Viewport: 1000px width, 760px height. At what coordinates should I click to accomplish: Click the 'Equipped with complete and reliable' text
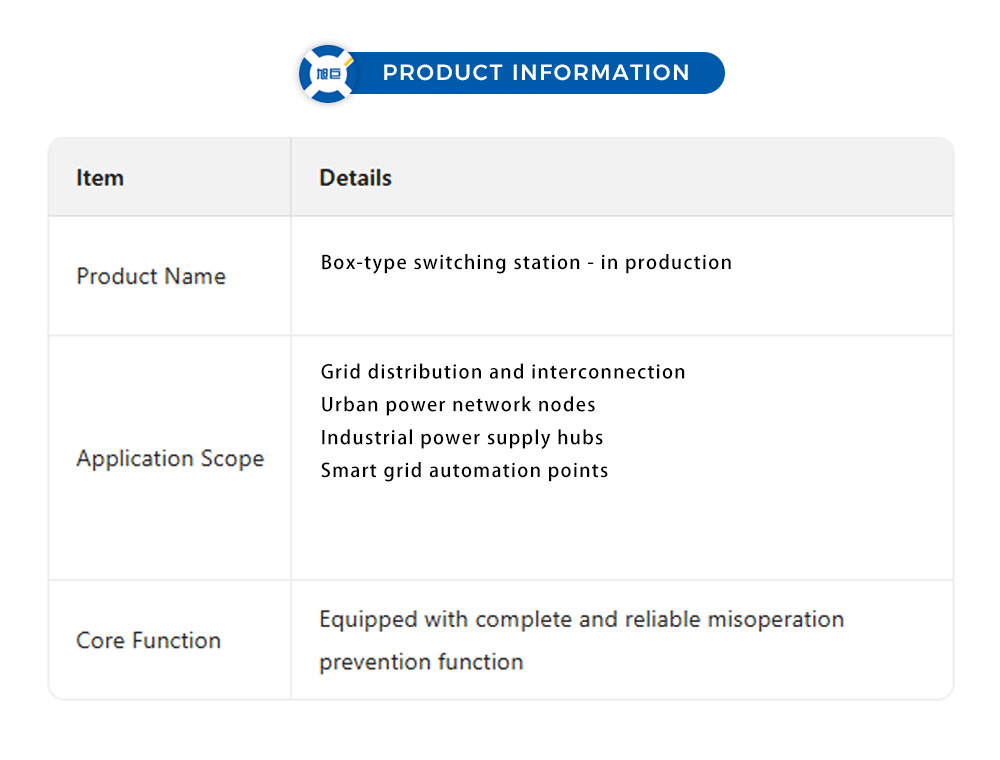[510, 620]
